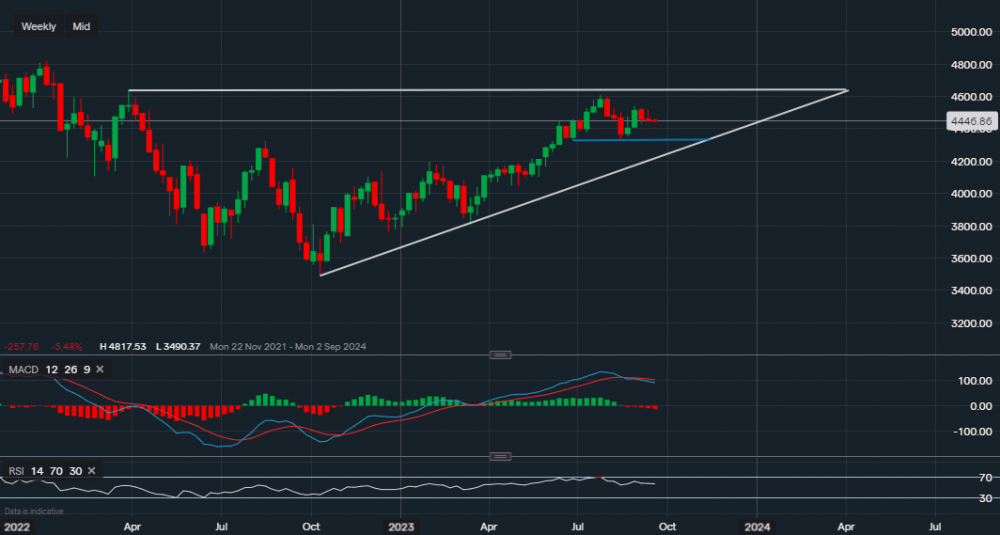1000x535 pixels.
Task: Select the current price tag 4446.86
Action: (x=969, y=121)
